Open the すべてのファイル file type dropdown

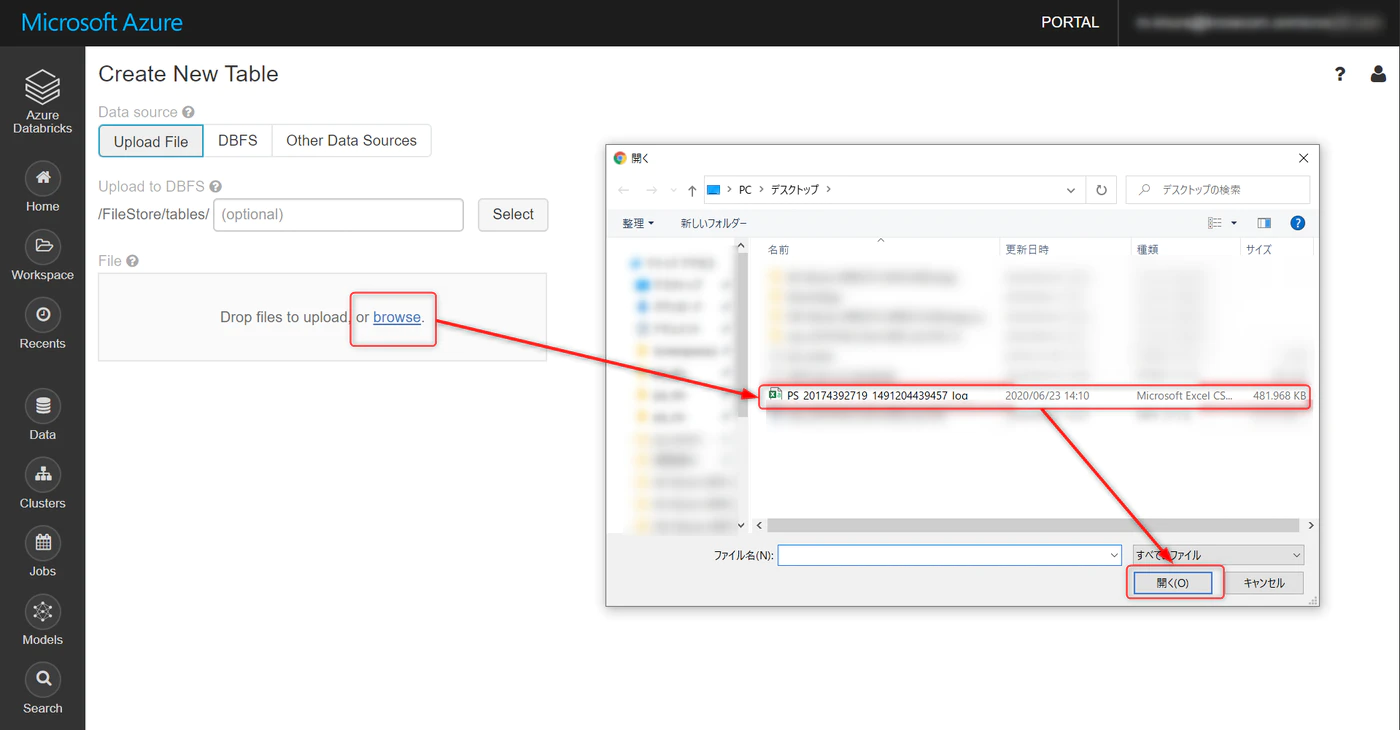coord(1218,555)
